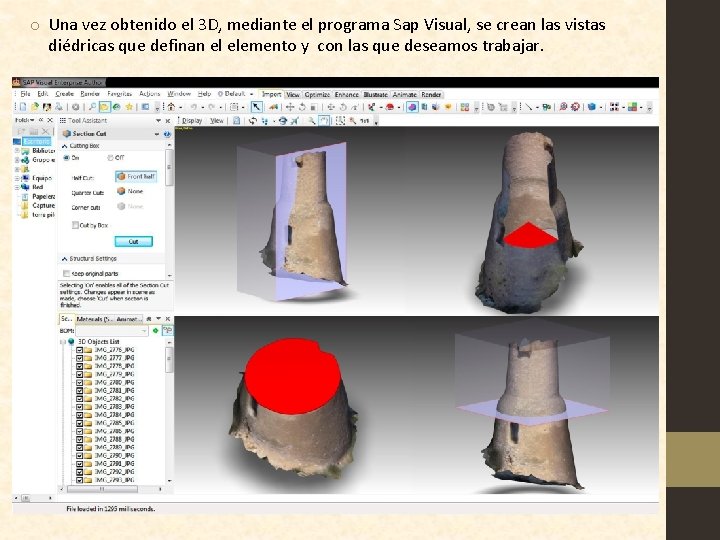Select the Cutting Box Off radio button

point(110,158)
